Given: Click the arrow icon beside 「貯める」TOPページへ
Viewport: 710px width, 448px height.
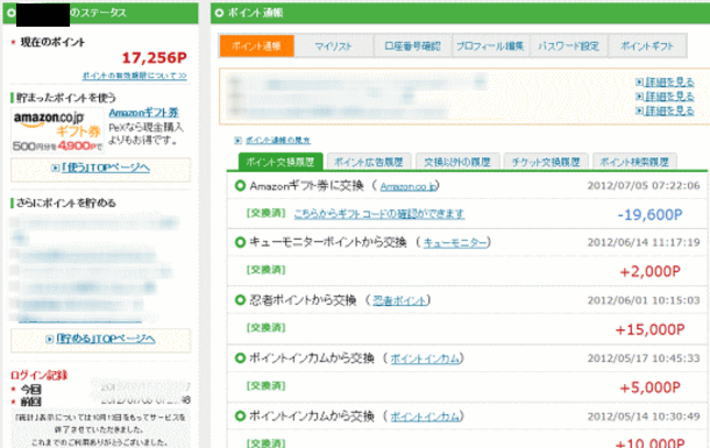Looking at the screenshot, I should coord(50,339).
